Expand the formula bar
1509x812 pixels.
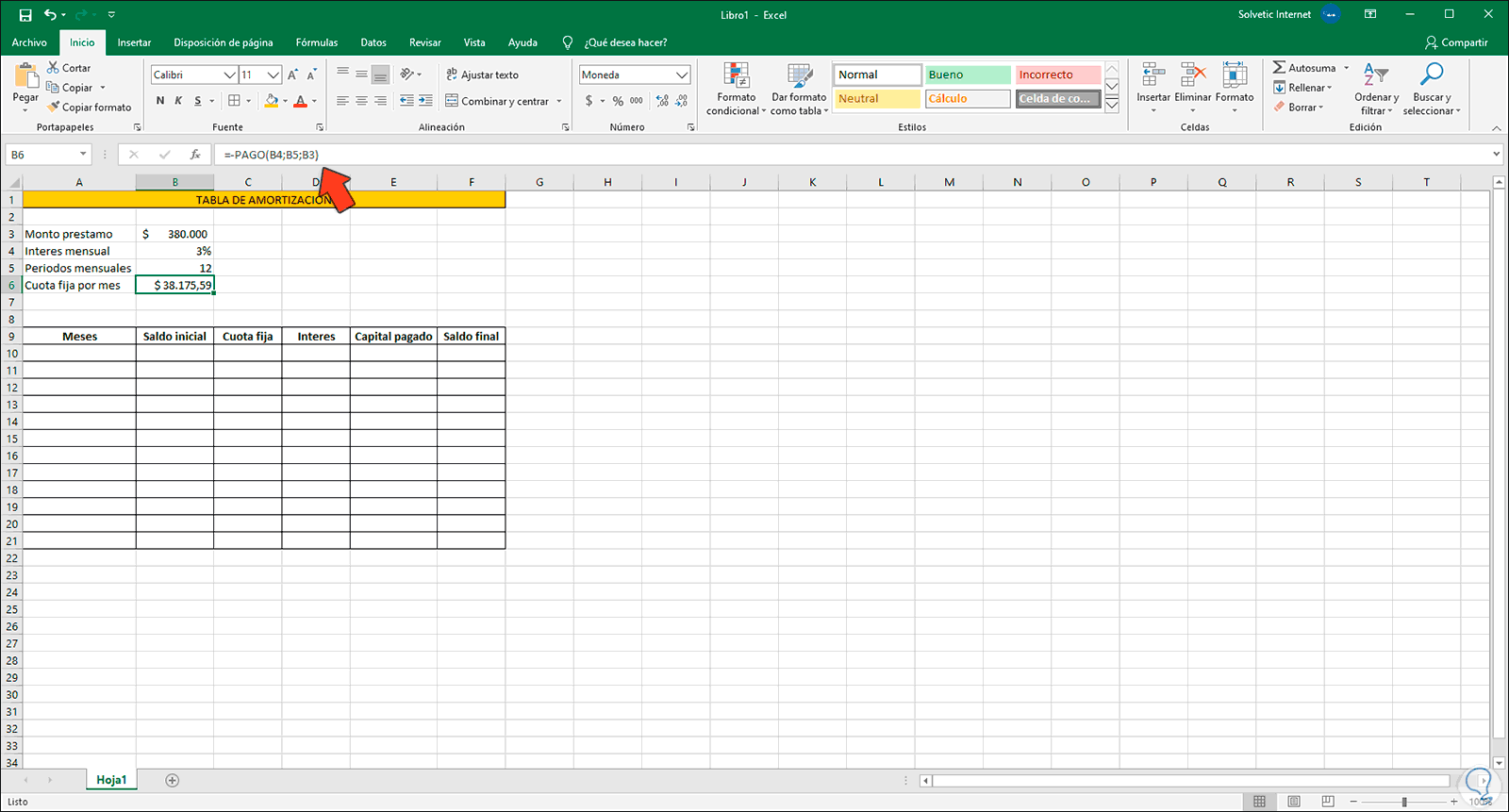coord(1497,155)
